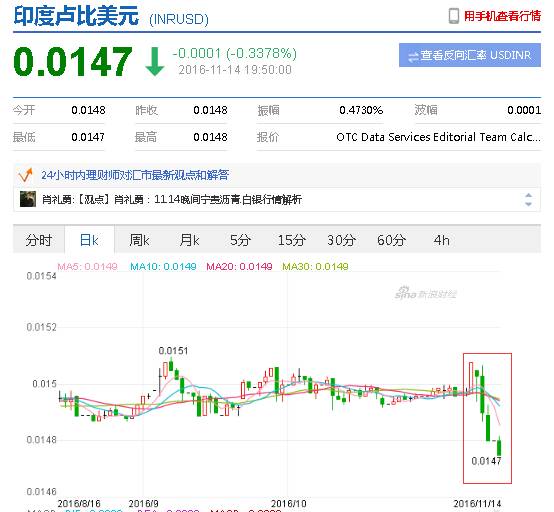Open 肖礼勇 11.14晚间宁贵沥青白银 article
Image resolution: width=554 pixels, height=512 pixels.
172,200
